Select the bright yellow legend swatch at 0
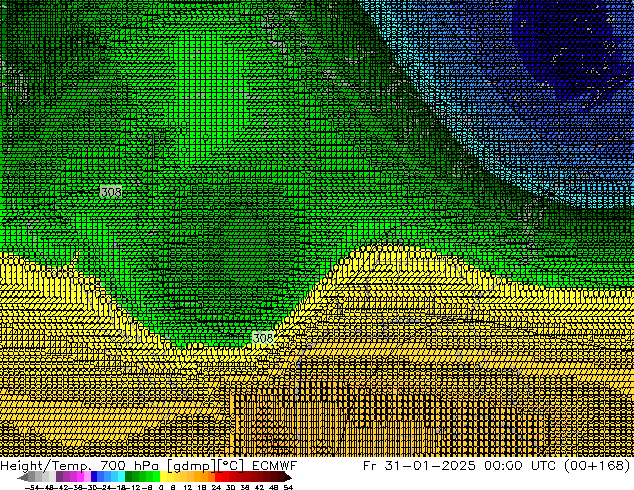The image size is (634, 490). point(163,476)
